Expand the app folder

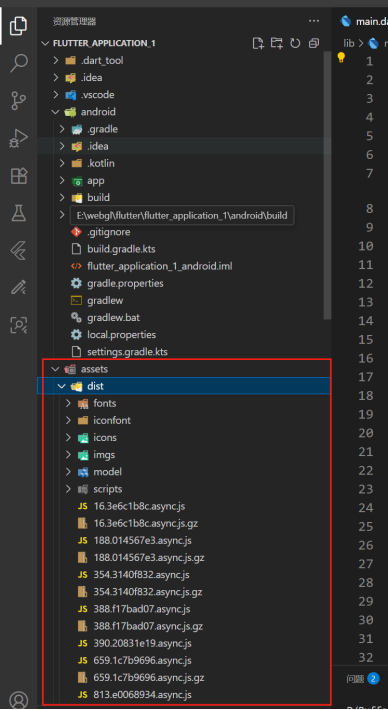(62, 180)
